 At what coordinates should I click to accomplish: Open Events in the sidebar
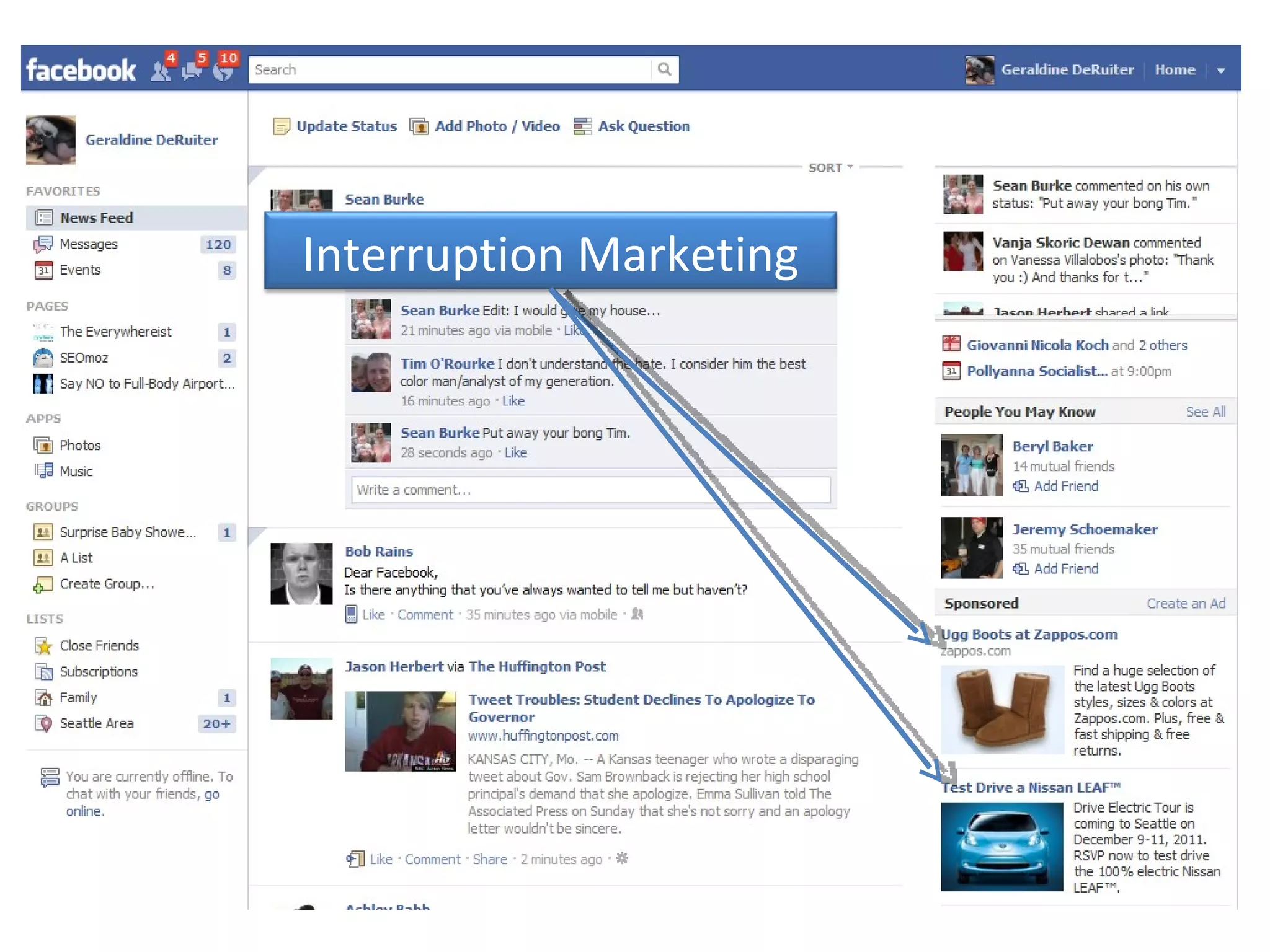point(80,270)
